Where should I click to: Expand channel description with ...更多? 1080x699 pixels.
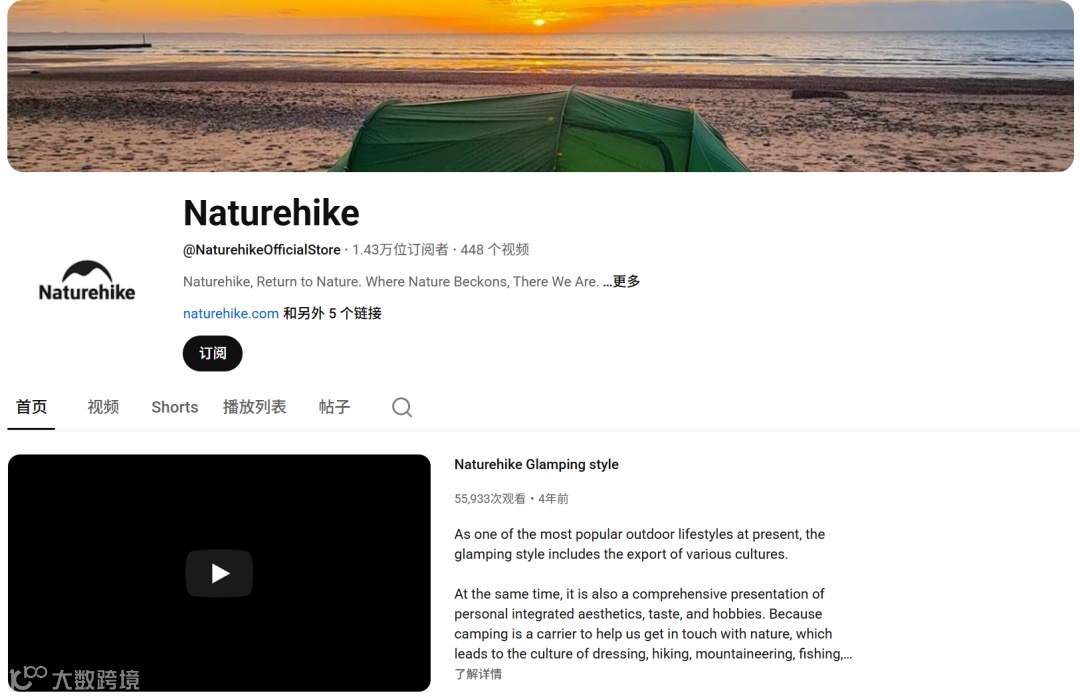tap(621, 281)
